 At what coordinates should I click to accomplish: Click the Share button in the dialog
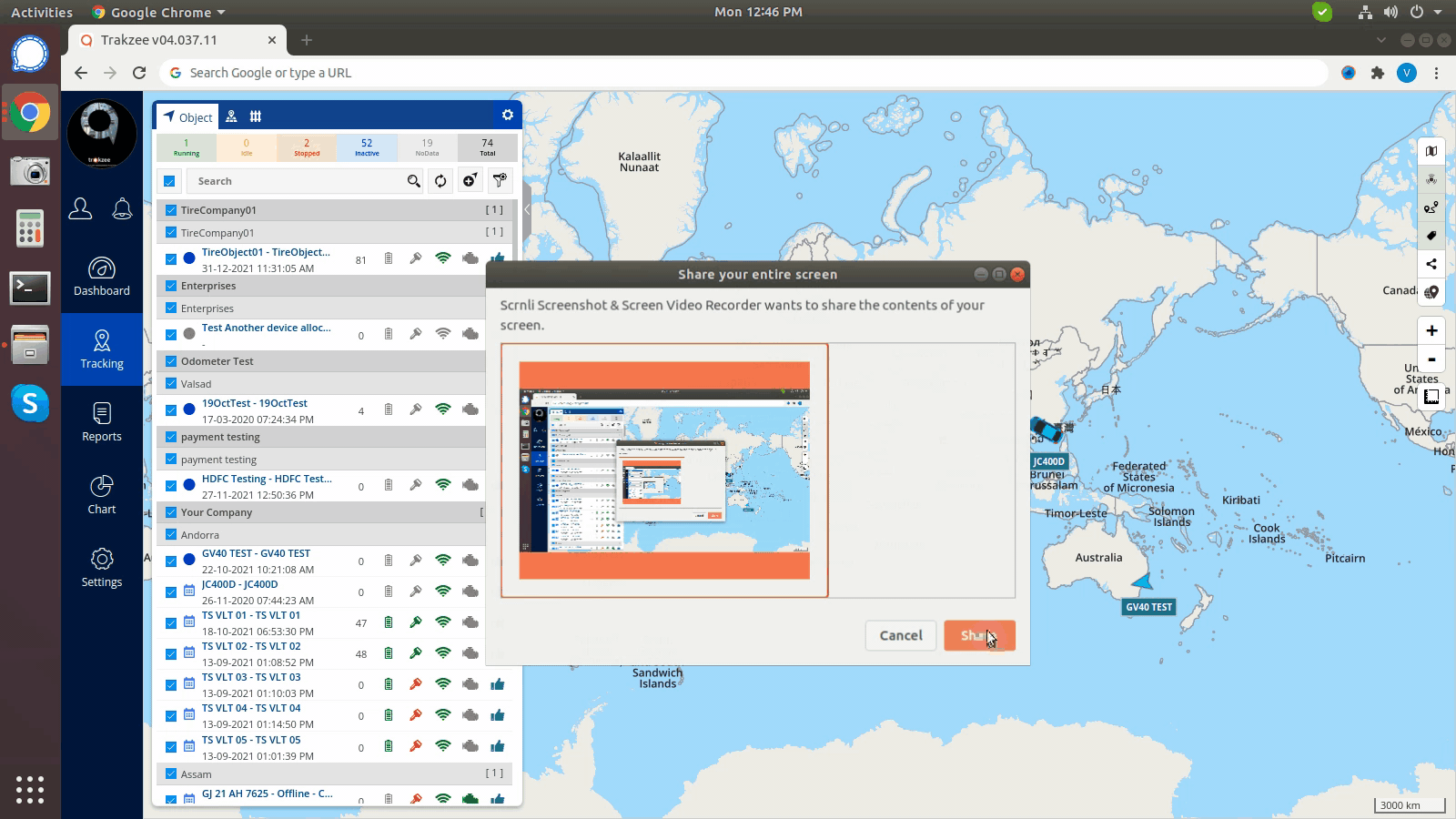(x=979, y=635)
